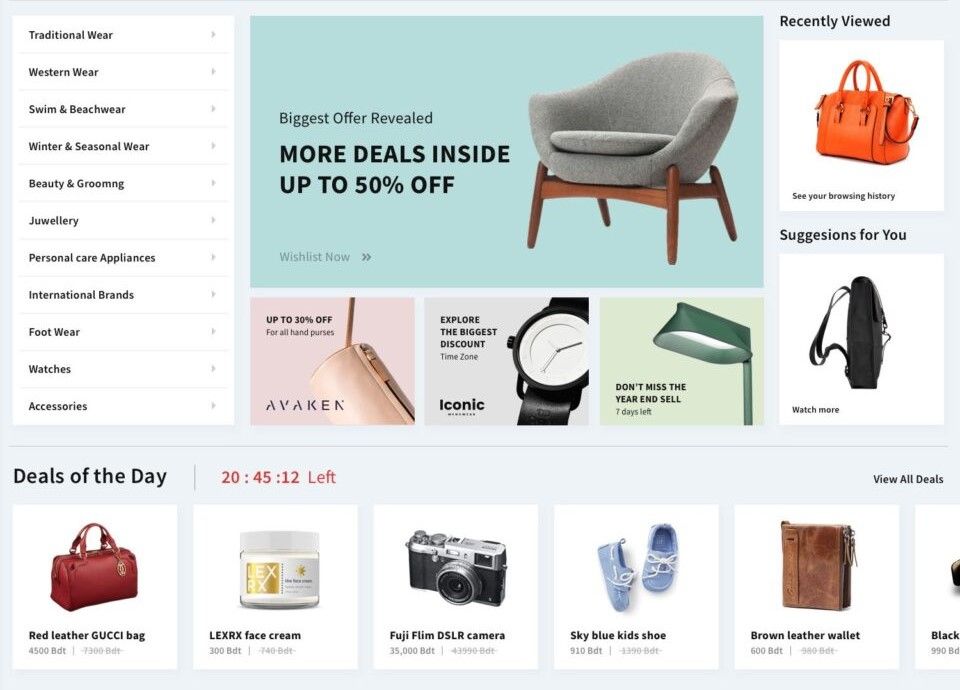Click the orange handbag in Recently Viewed
The image size is (960, 690).
(866, 111)
